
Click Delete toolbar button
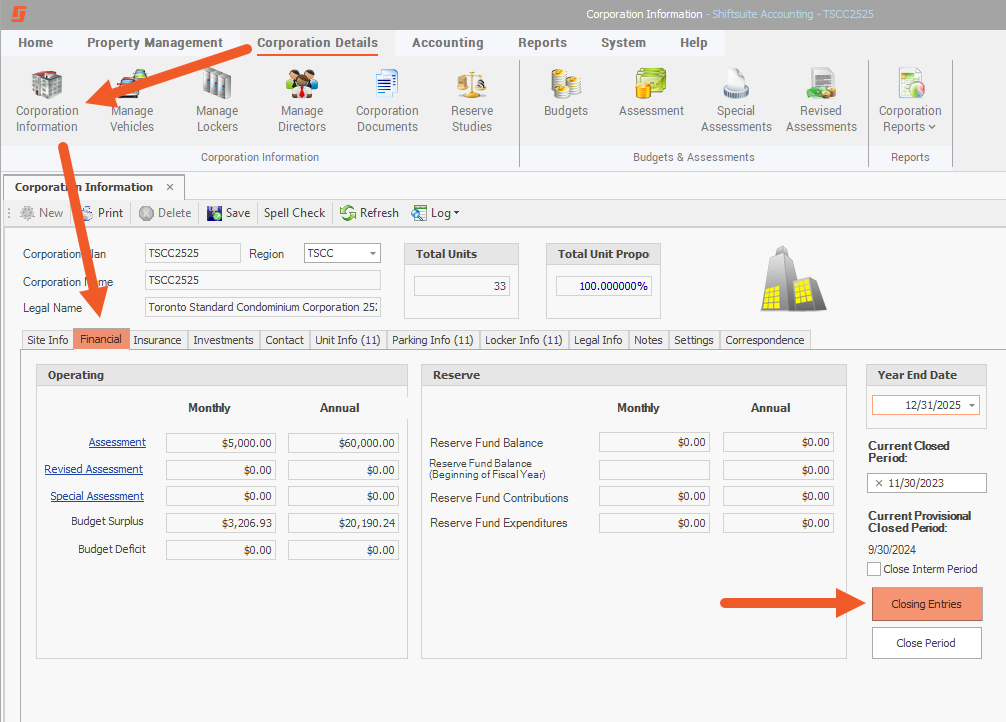(x=166, y=213)
